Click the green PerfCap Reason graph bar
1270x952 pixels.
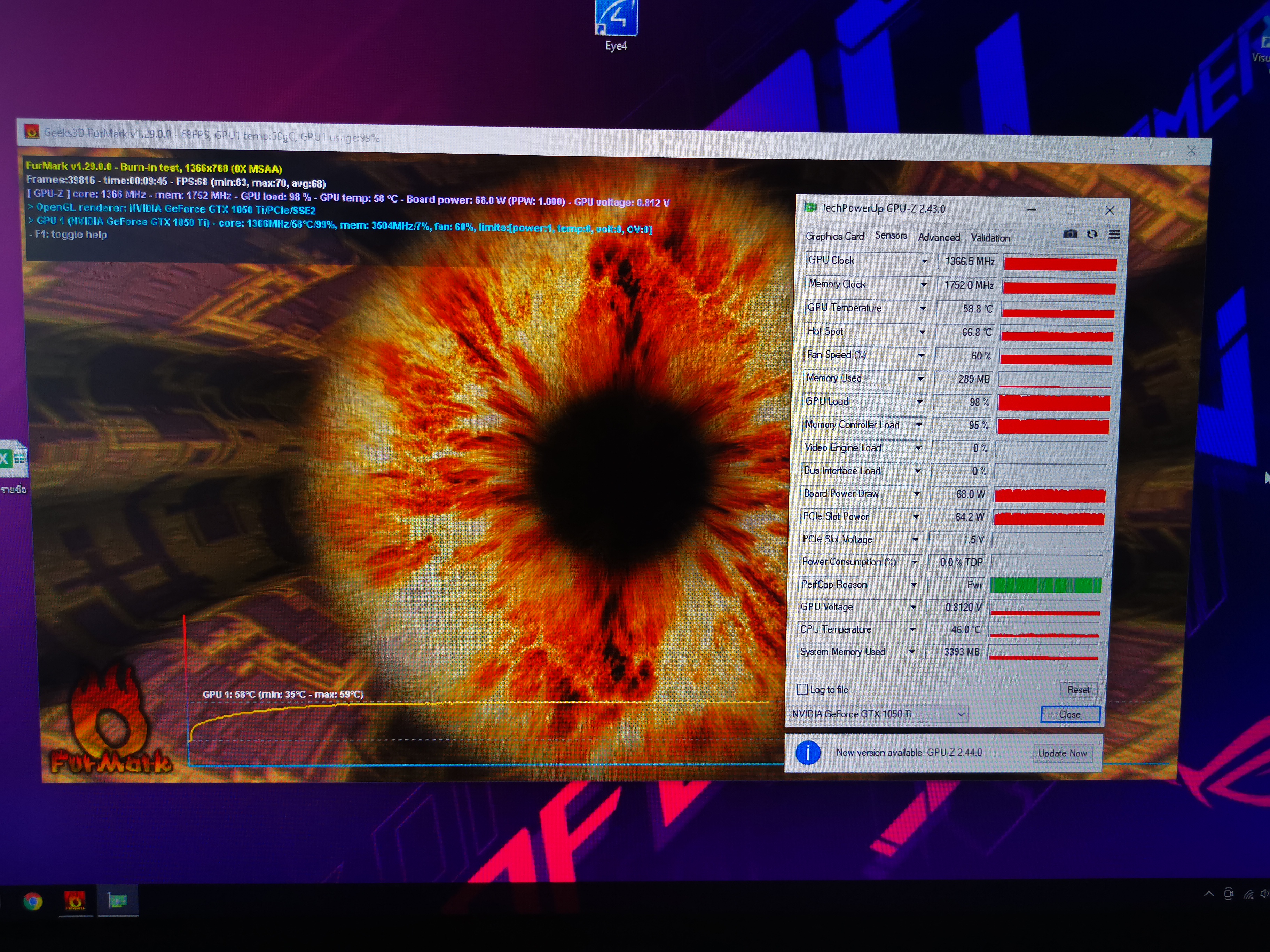pyautogui.click(x=1045, y=585)
